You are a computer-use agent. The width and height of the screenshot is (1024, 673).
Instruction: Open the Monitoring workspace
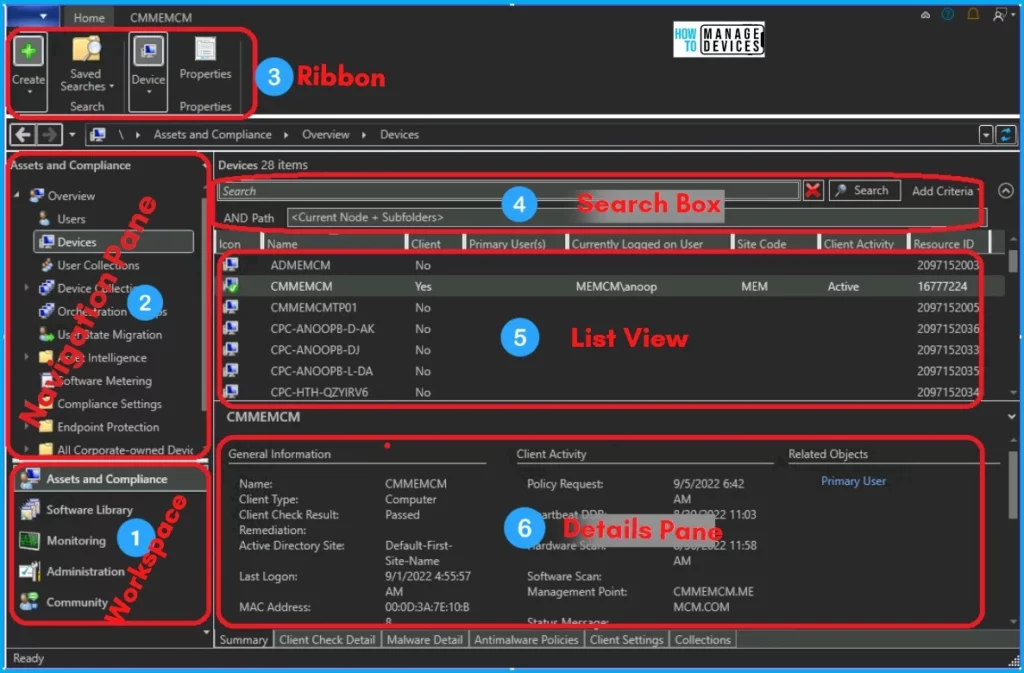pos(75,541)
